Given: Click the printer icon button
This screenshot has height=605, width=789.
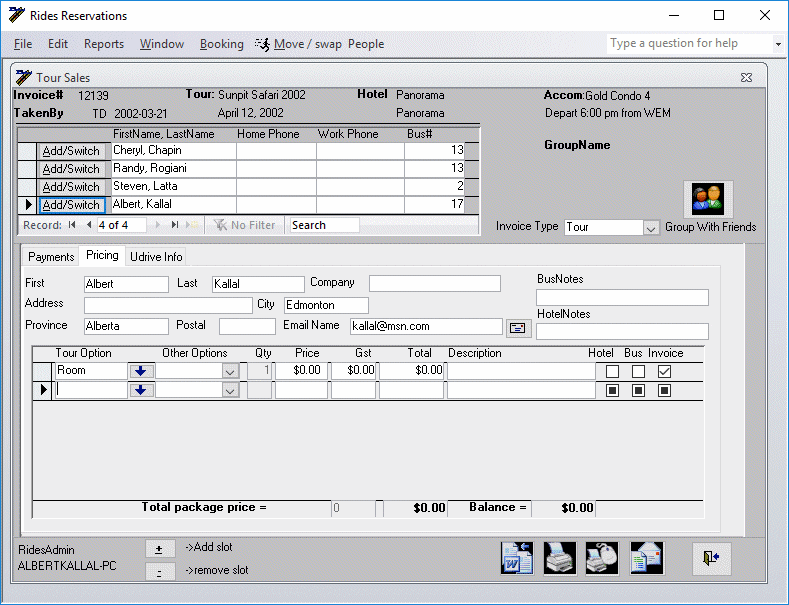Looking at the screenshot, I should point(560,559).
